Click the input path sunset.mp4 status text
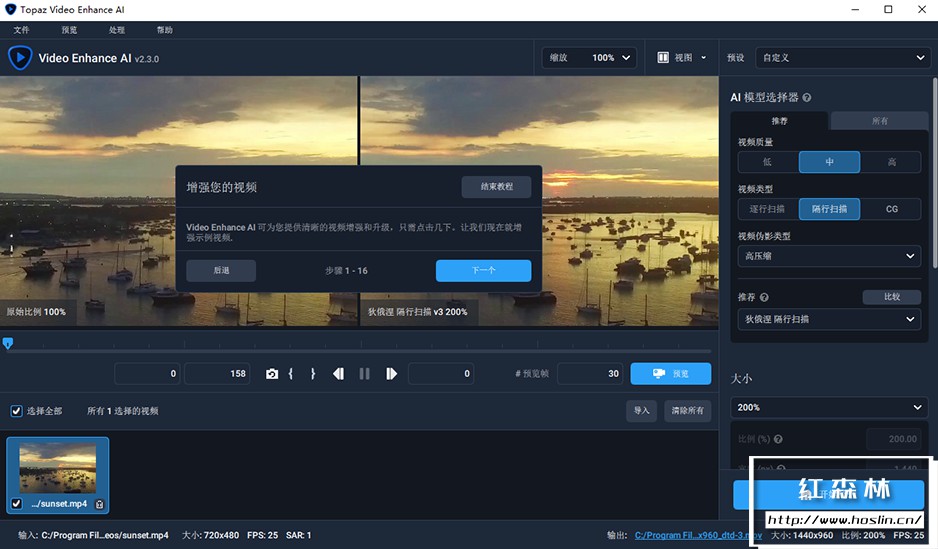The width and height of the screenshot is (938, 549). [x=93, y=535]
